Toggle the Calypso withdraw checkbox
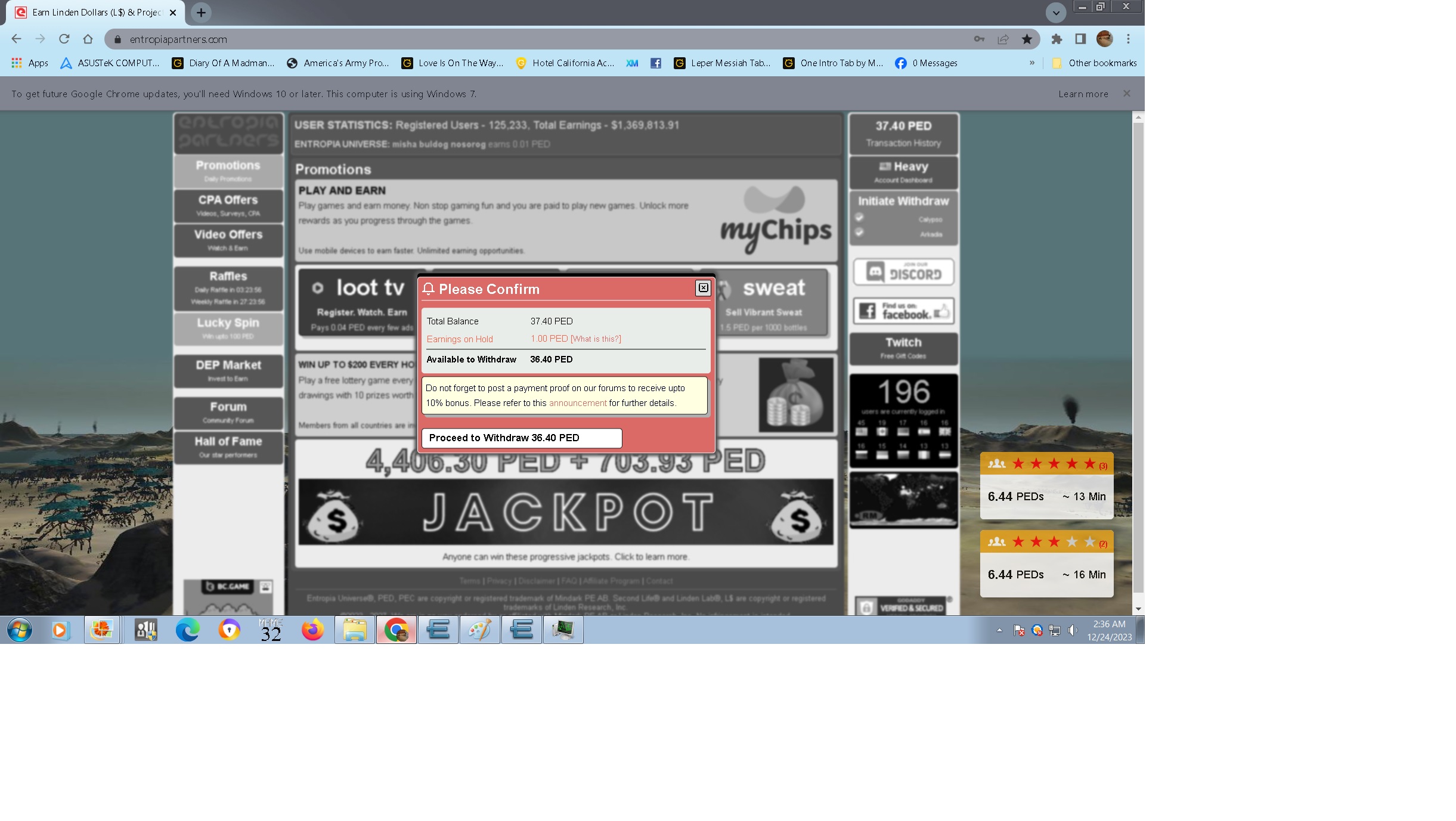1456x821 pixels. (859, 218)
